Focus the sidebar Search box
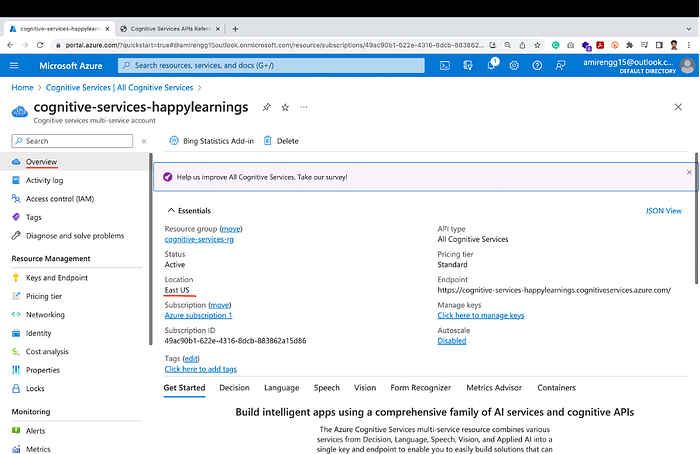 click(x=72, y=141)
